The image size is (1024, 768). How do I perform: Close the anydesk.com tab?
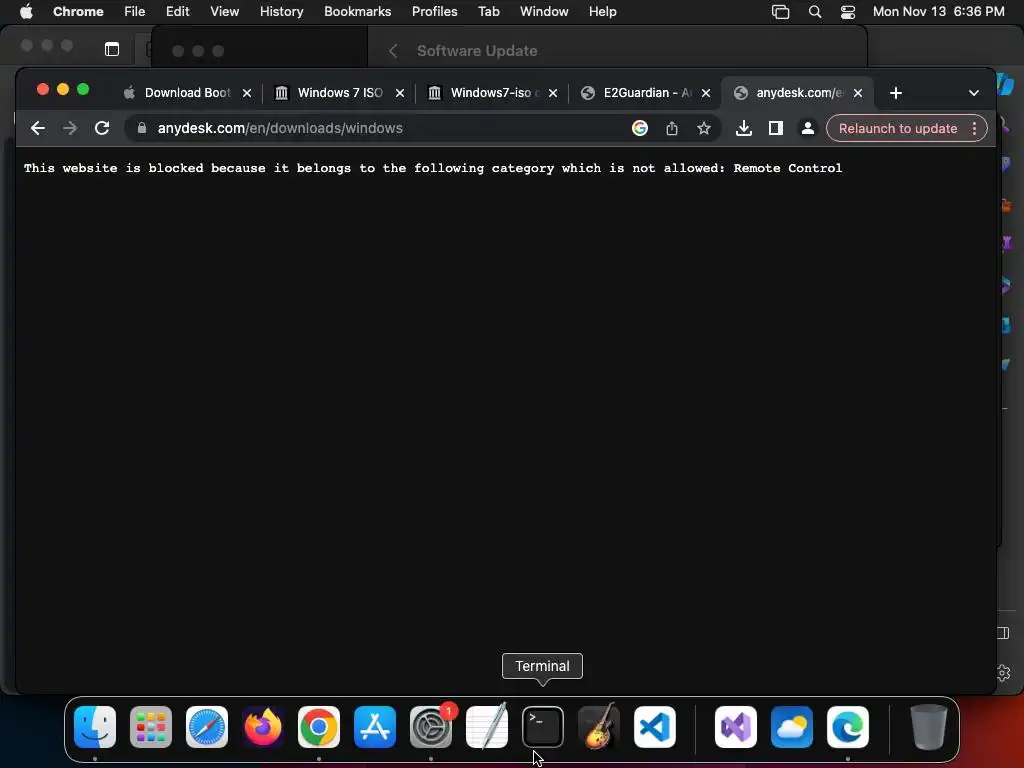point(858,93)
